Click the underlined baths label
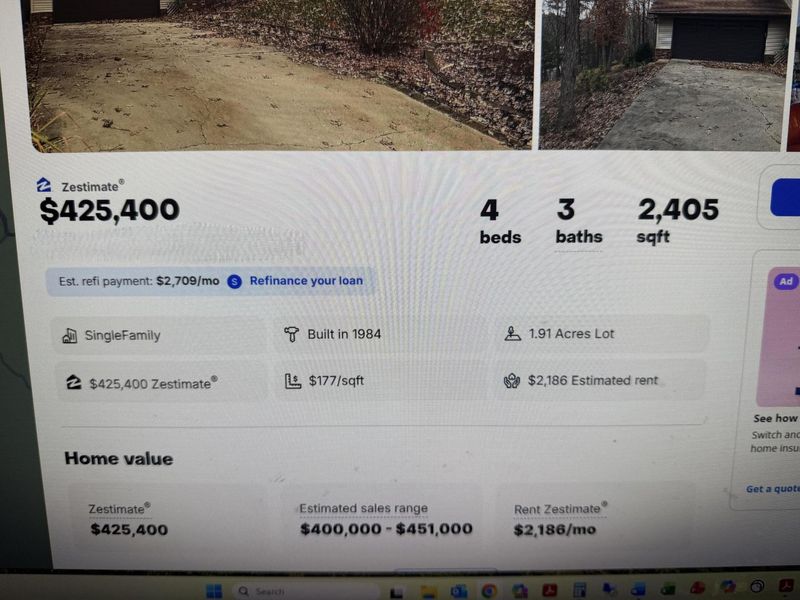 click(x=579, y=237)
